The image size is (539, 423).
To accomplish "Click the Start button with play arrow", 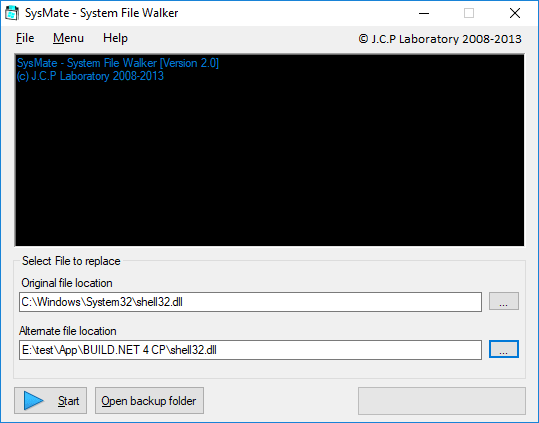I will 51,401.
